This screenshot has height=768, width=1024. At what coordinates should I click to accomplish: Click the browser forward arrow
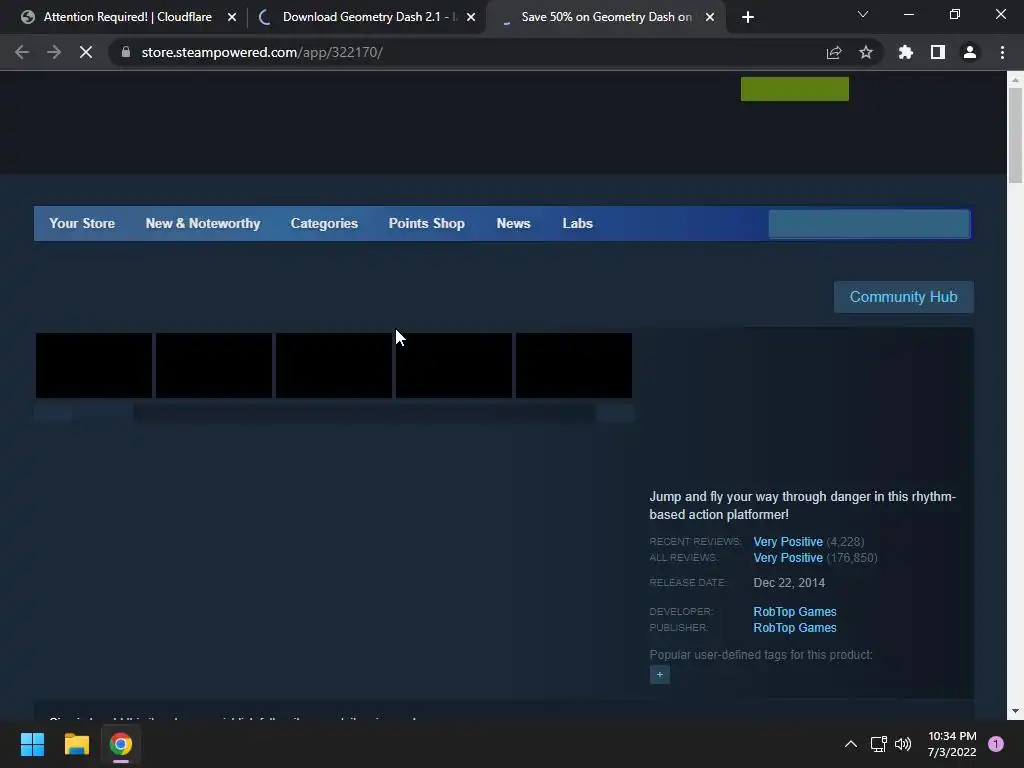point(54,52)
